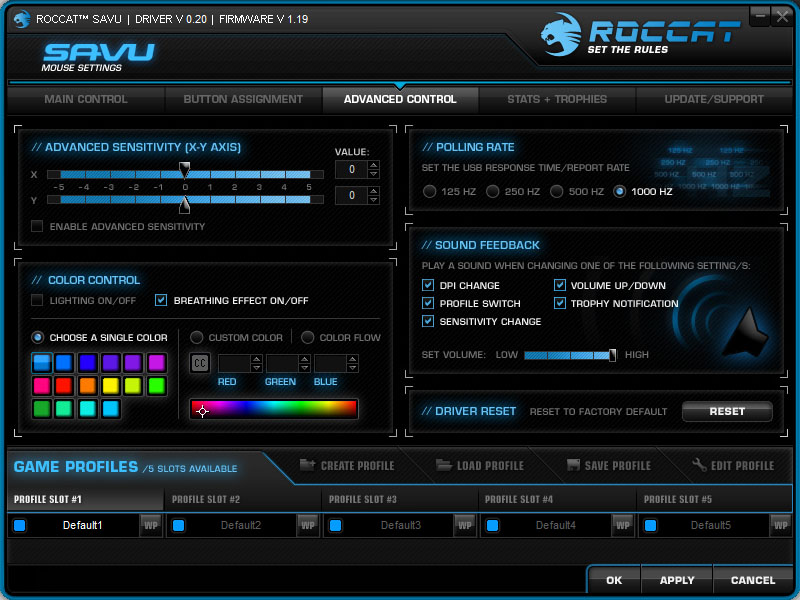Click Save Profile with floppy disk icon
Screen dimensions: 800x600
coord(609,465)
